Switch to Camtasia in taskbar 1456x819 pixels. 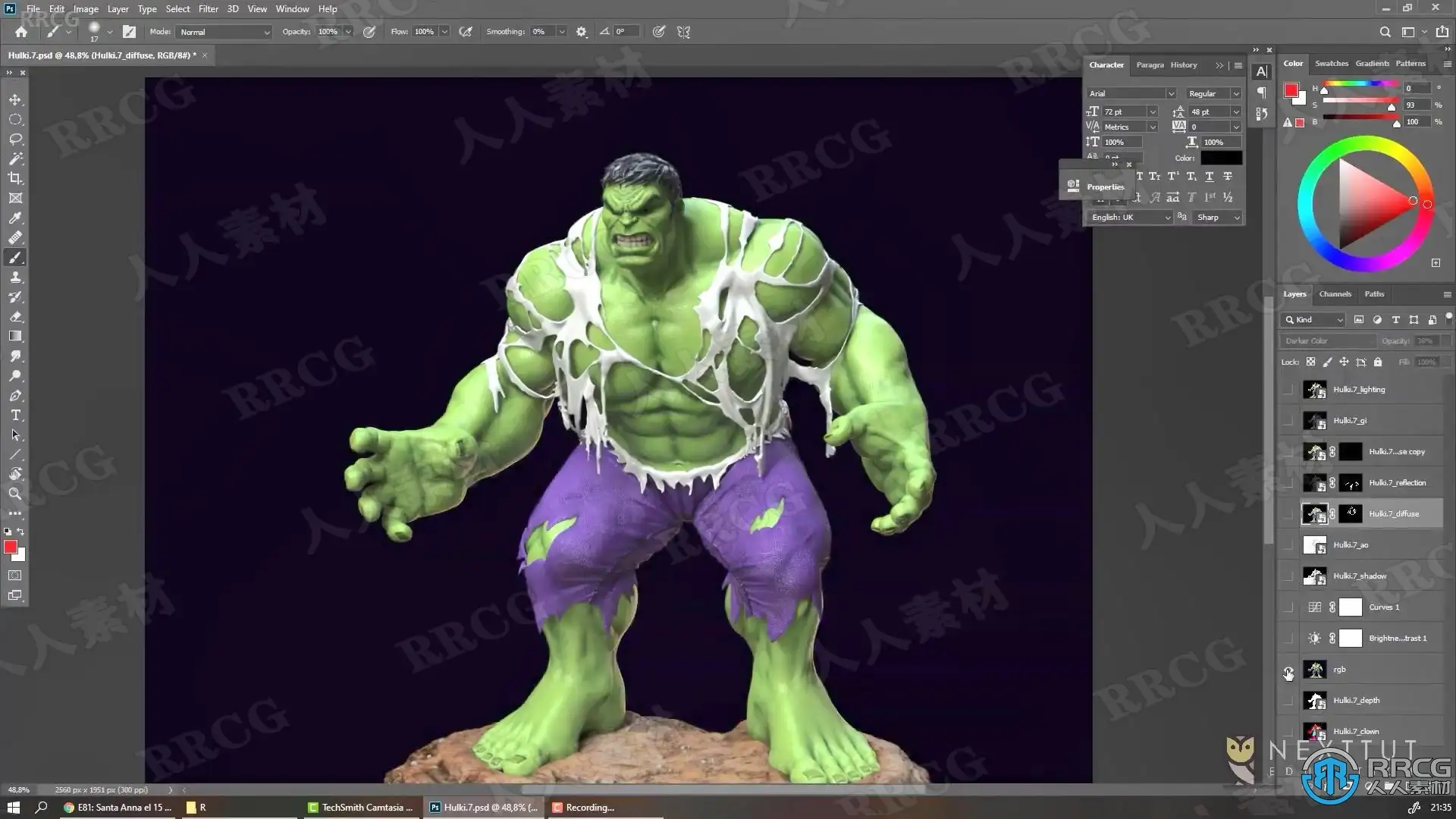point(360,808)
